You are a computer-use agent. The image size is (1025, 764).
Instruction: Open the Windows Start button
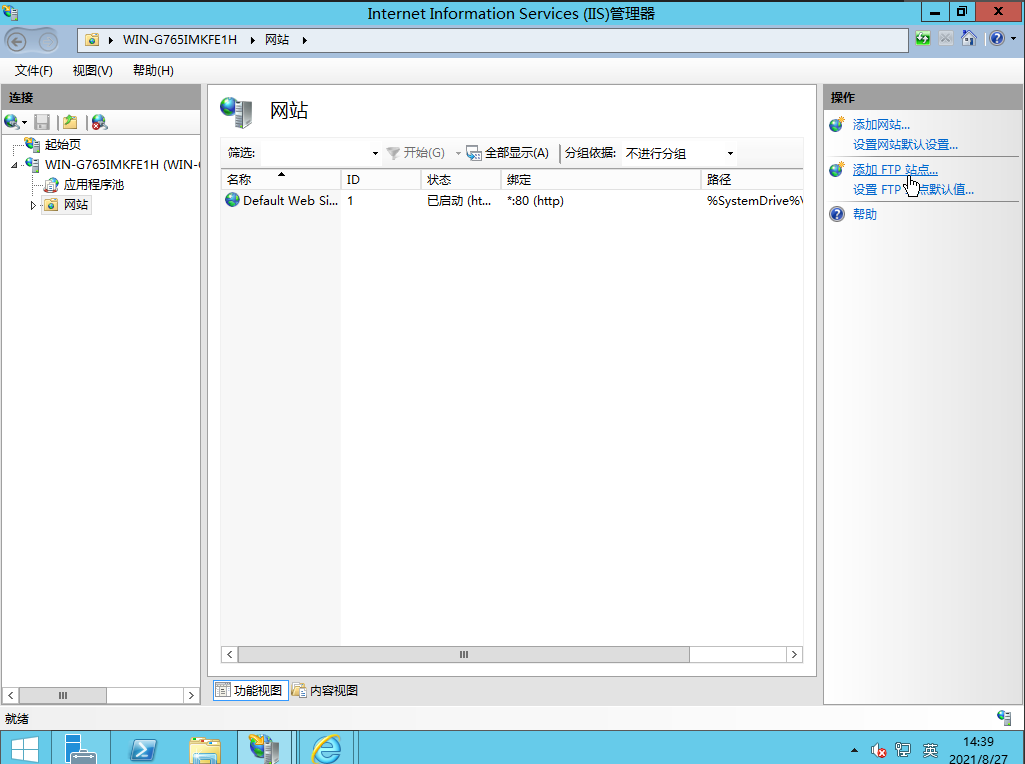click(25, 749)
